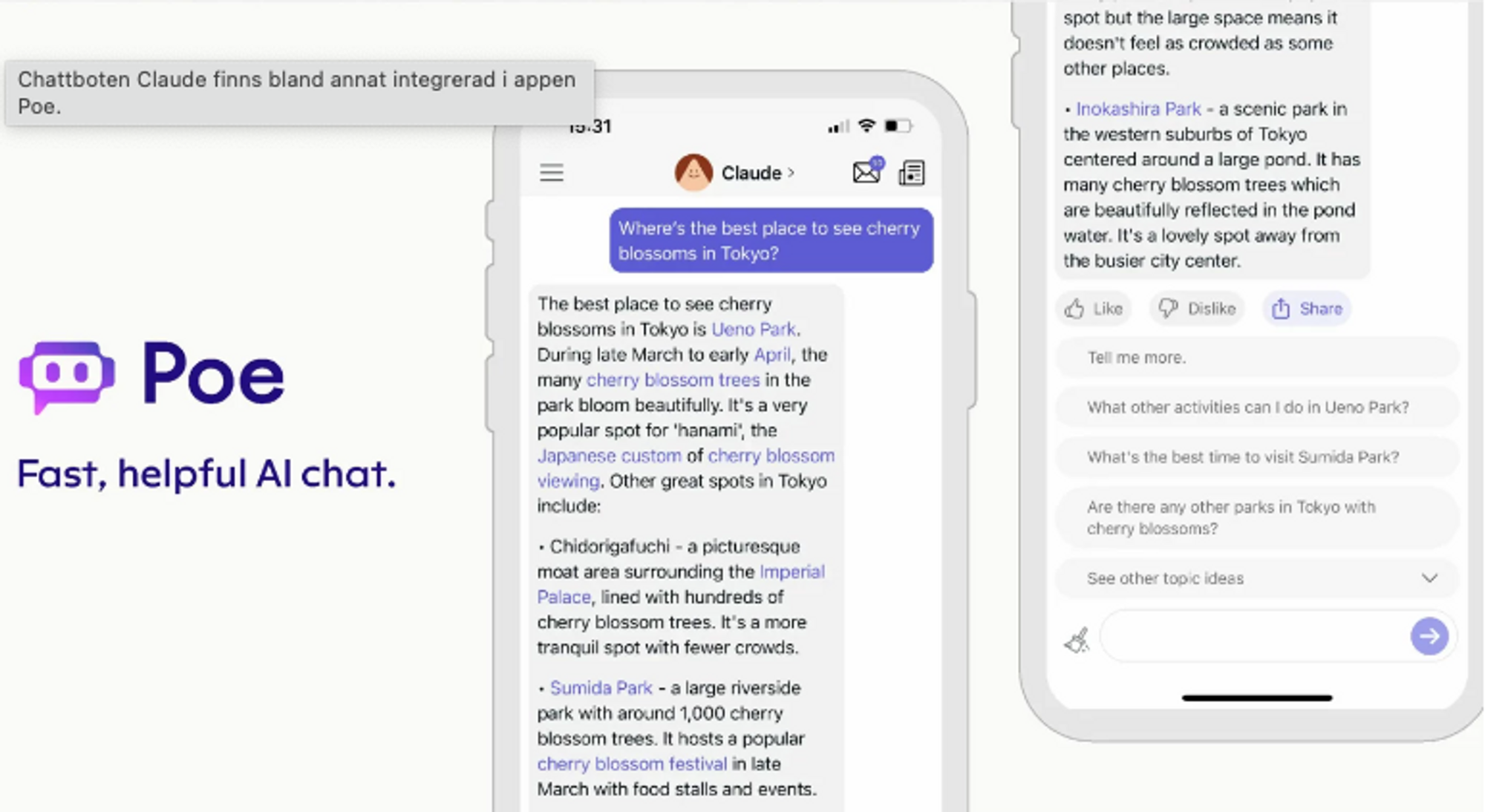Click the clear chat broom icon
The image size is (1485, 812).
click(x=1077, y=639)
